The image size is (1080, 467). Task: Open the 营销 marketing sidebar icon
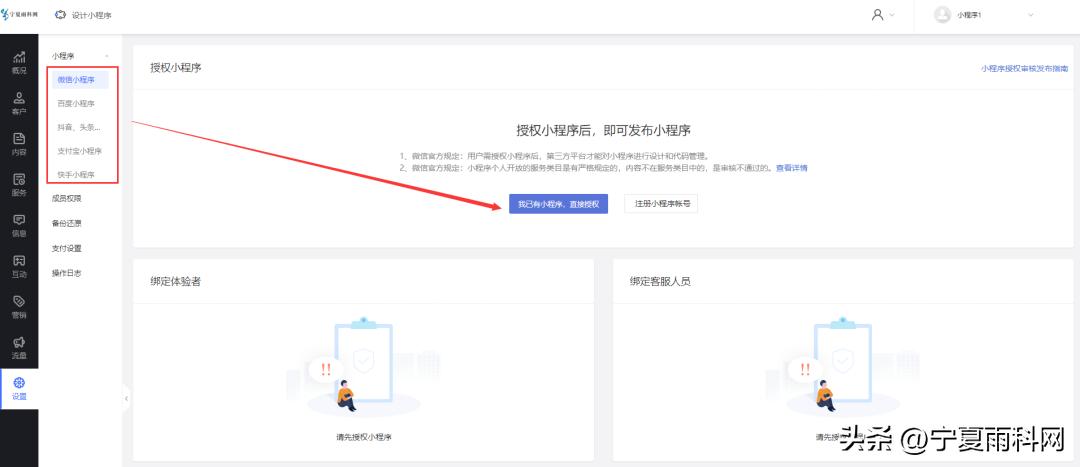click(x=19, y=307)
